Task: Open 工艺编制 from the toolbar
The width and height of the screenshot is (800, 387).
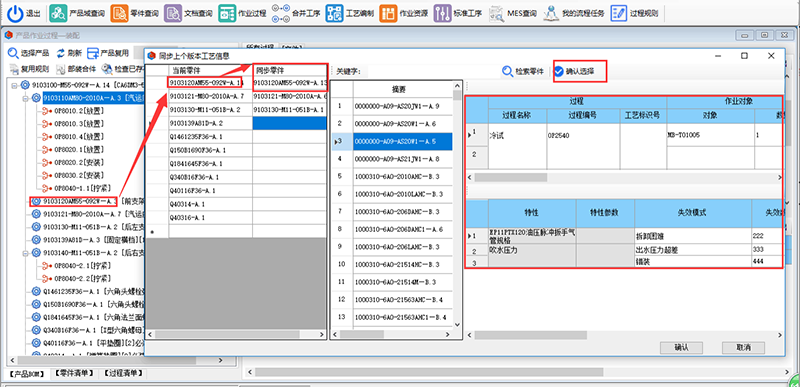Action: click(350, 13)
